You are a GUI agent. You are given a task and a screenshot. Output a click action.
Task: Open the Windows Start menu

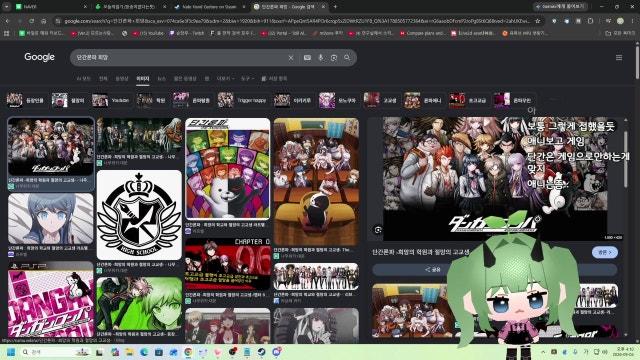click(x=11, y=352)
